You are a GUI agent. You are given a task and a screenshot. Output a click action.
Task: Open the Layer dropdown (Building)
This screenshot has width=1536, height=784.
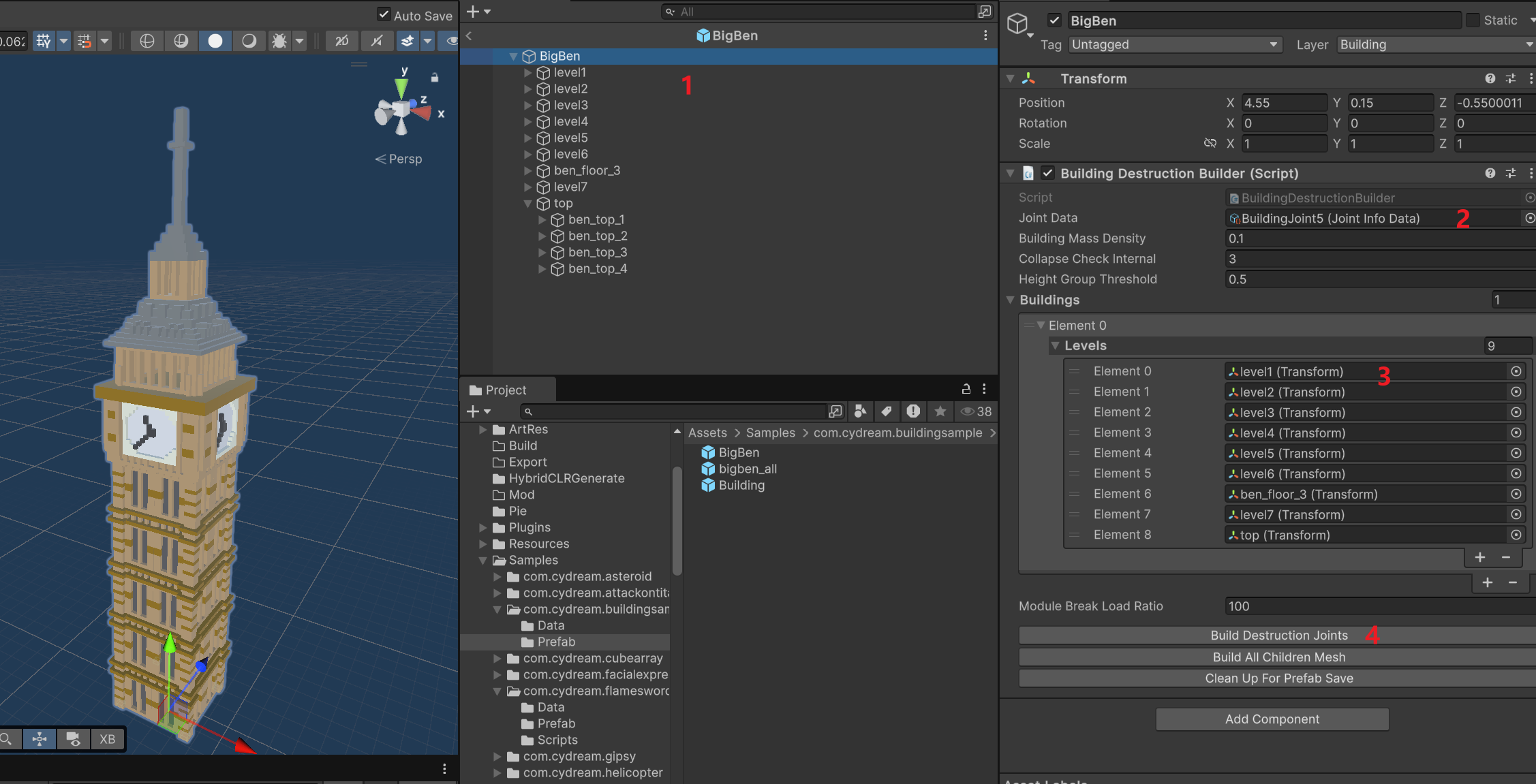1436,45
